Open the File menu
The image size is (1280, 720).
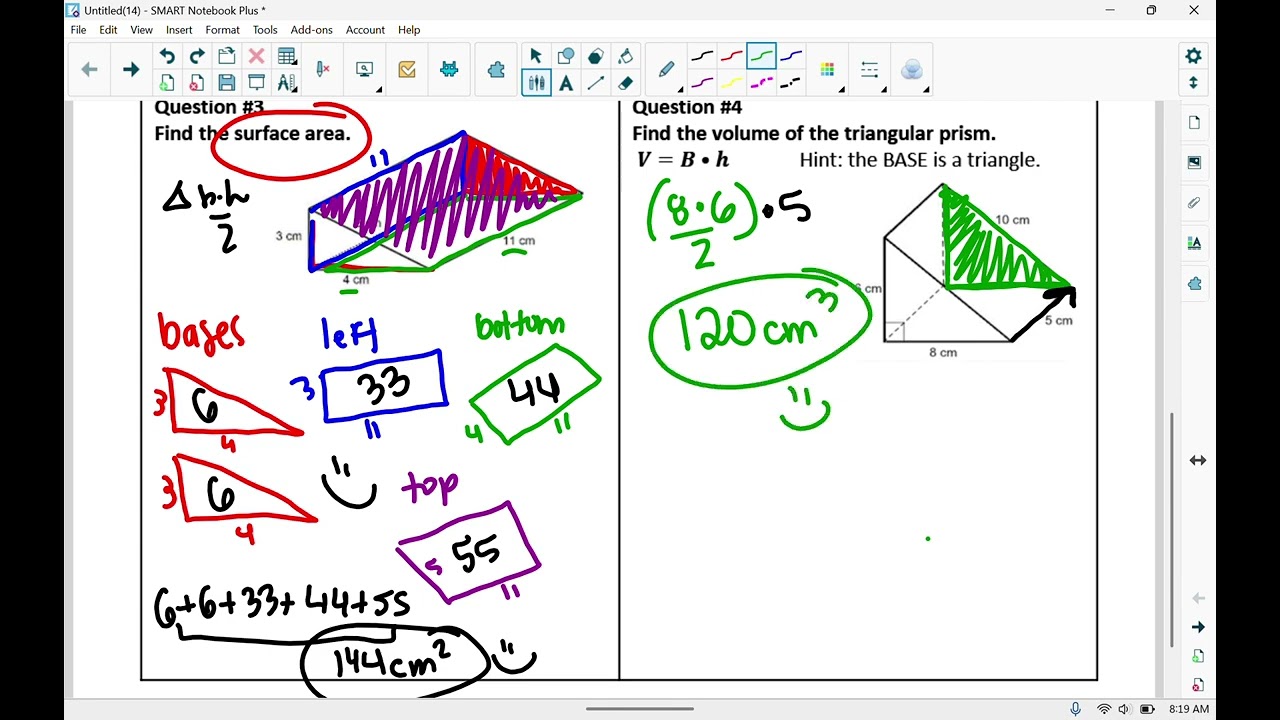tap(78, 30)
